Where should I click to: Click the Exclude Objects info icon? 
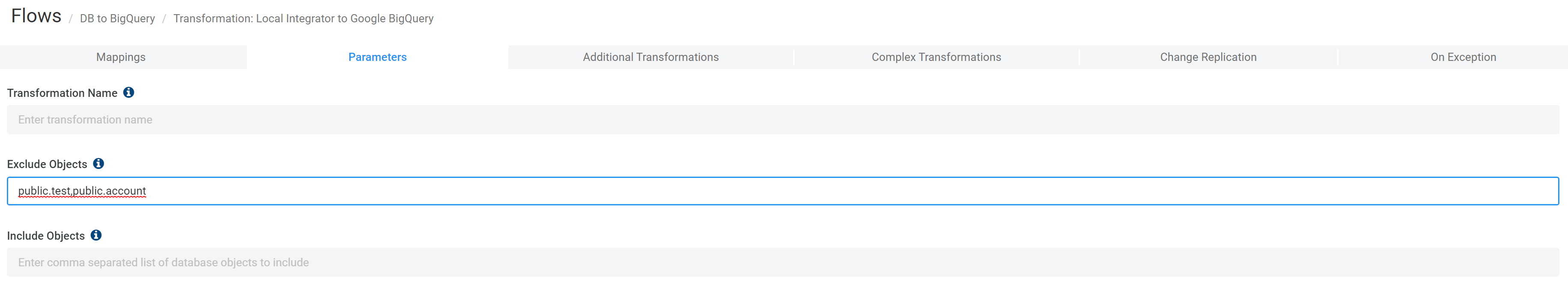click(98, 164)
